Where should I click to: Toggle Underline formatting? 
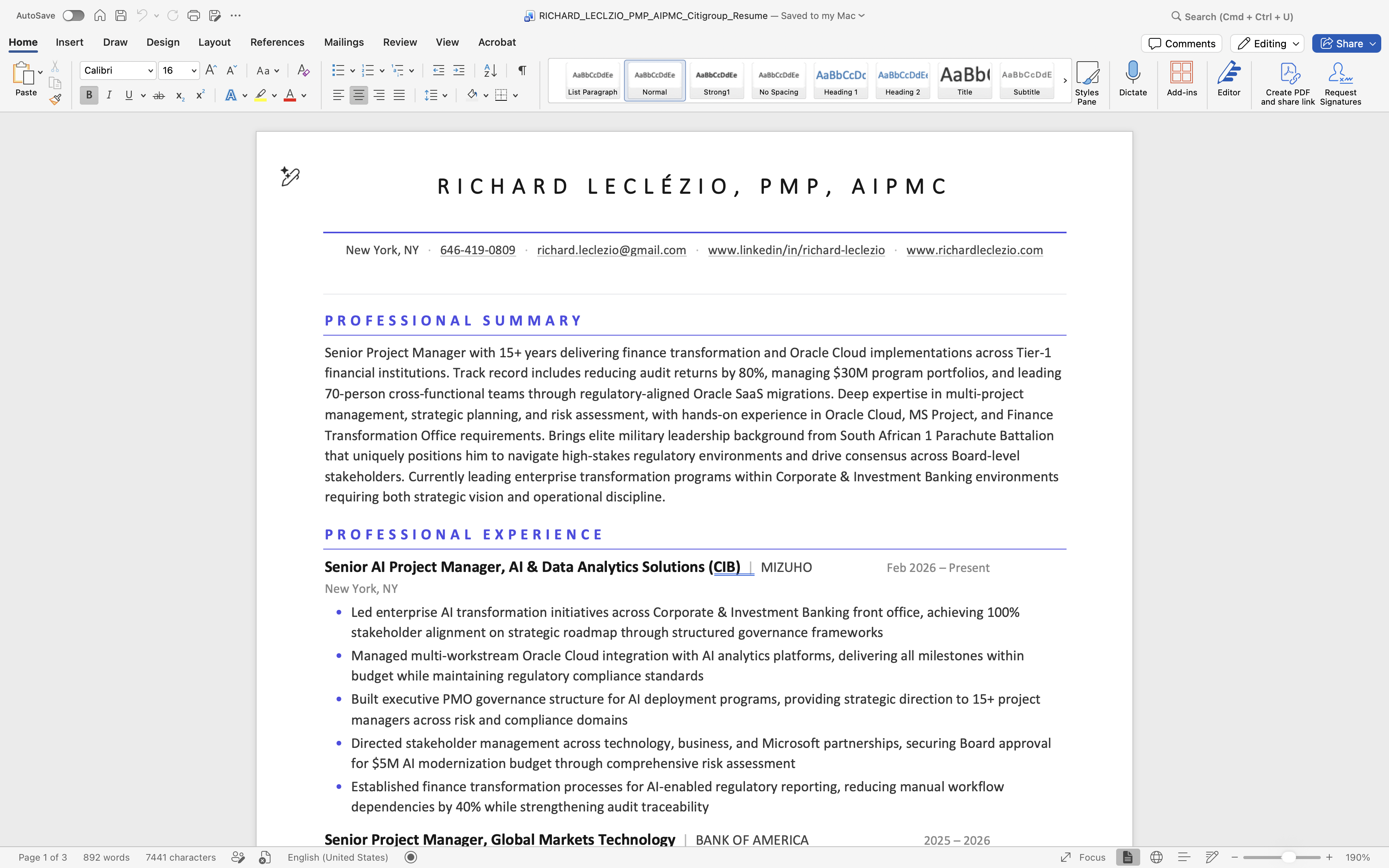[x=129, y=95]
